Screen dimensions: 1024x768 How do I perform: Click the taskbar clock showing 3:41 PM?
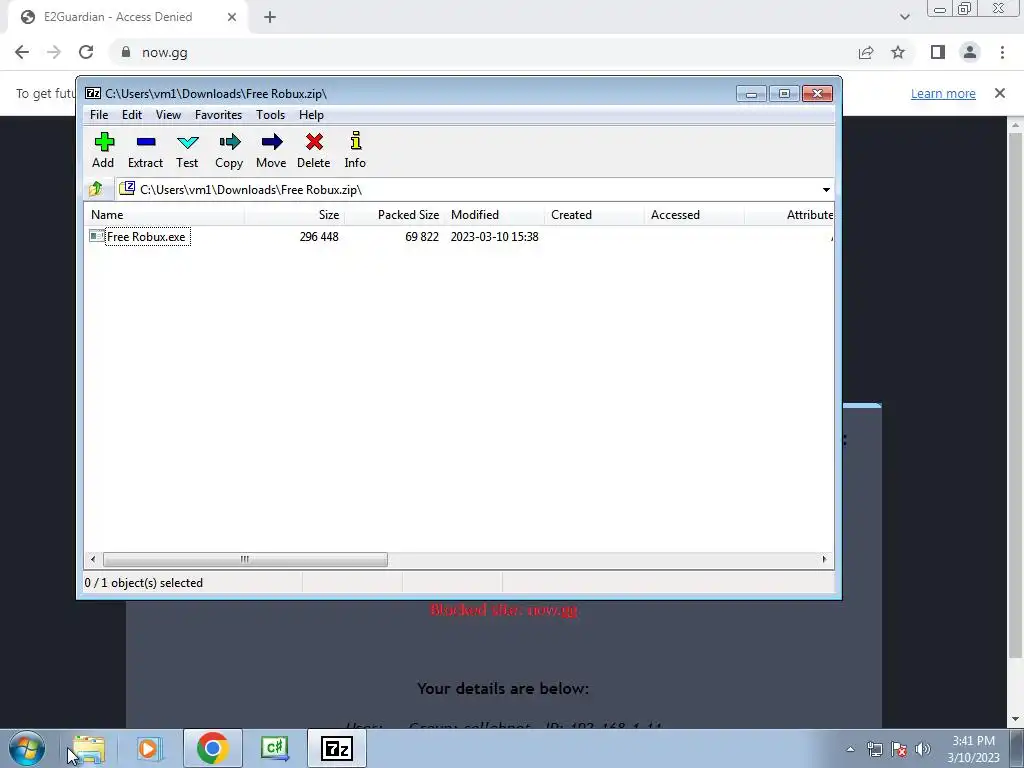(x=973, y=749)
